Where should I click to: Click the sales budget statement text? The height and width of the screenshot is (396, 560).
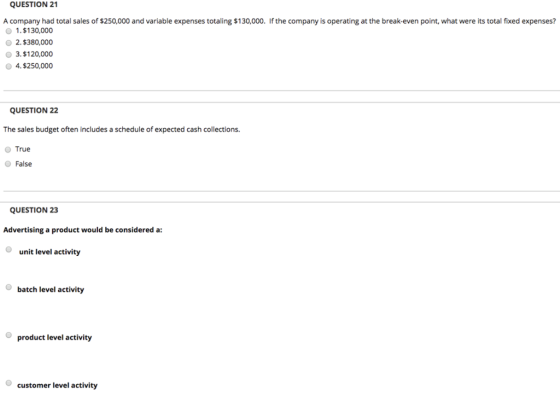tap(122, 129)
